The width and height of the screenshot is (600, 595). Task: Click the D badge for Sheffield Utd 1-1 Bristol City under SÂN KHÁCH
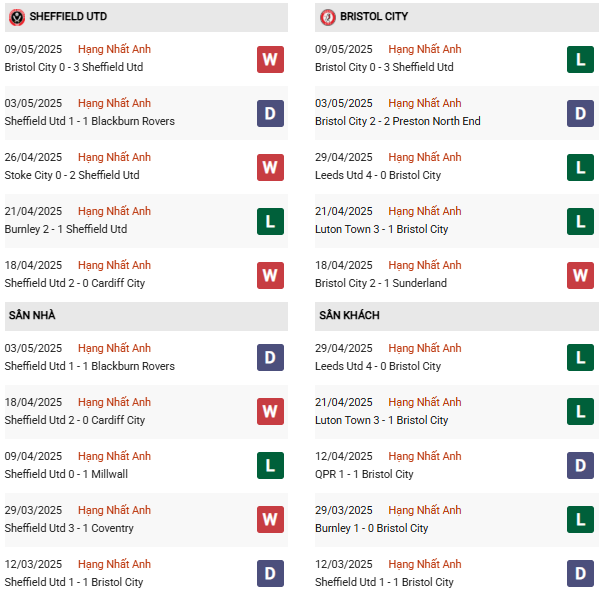point(580,573)
